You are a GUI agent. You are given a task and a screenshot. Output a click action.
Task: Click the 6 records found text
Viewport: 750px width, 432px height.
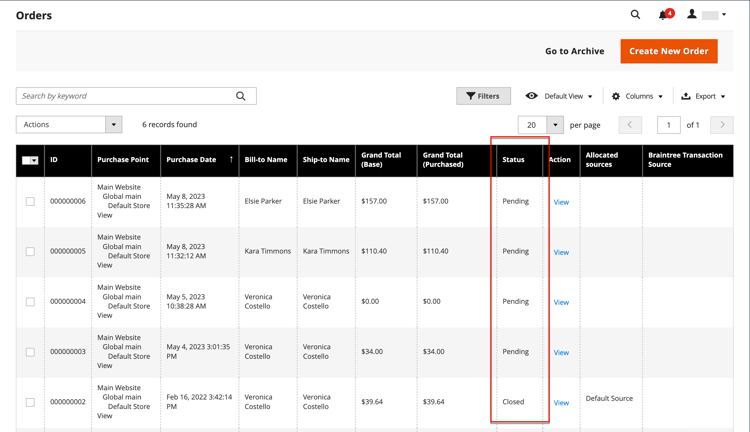[169, 124]
